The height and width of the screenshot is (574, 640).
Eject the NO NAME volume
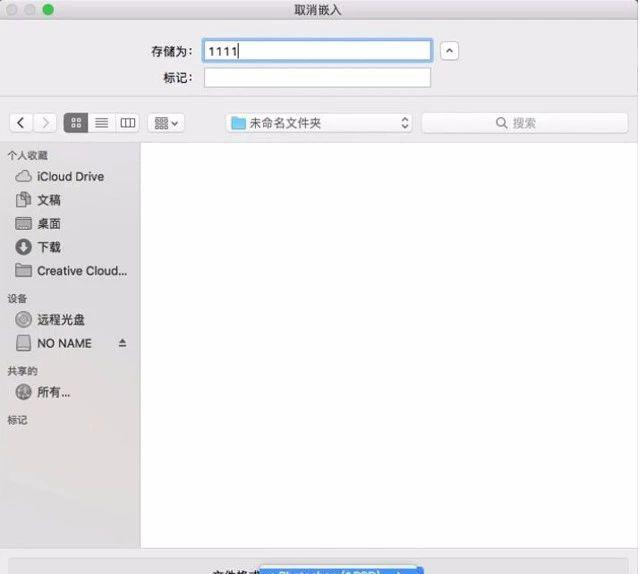tap(122, 343)
